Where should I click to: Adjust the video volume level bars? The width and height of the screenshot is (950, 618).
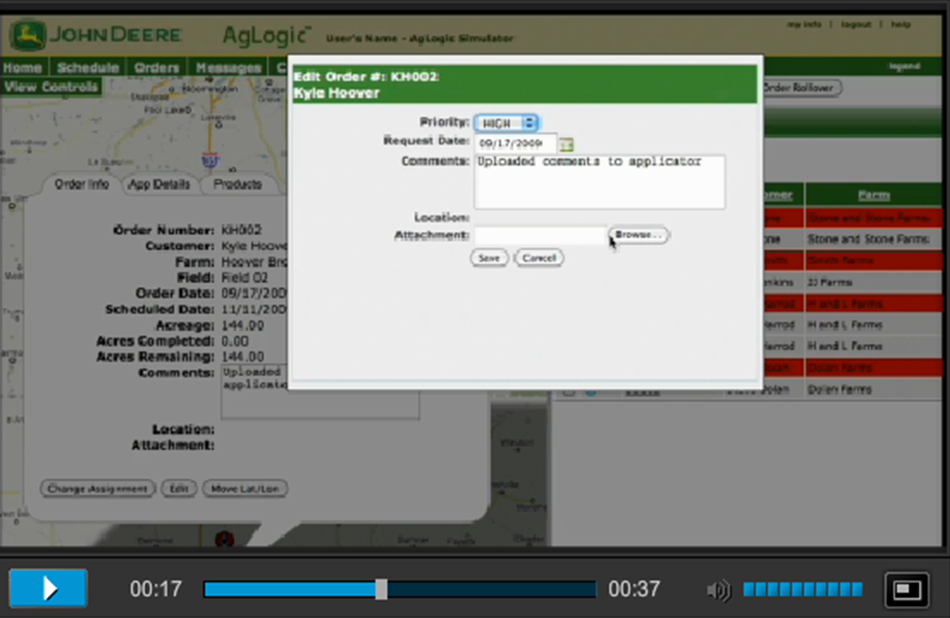coord(803,589)
